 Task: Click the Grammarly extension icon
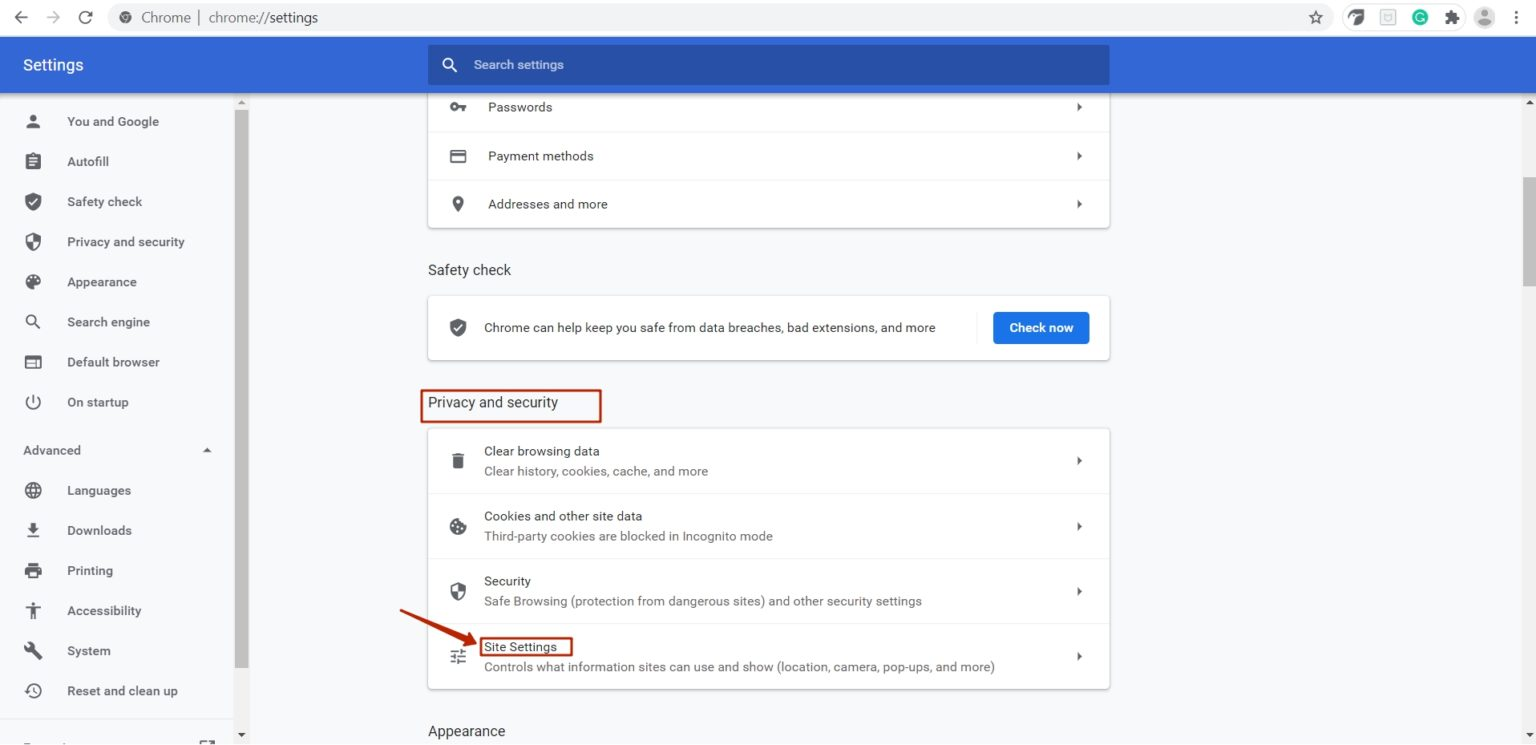[x=1420, y=17]
